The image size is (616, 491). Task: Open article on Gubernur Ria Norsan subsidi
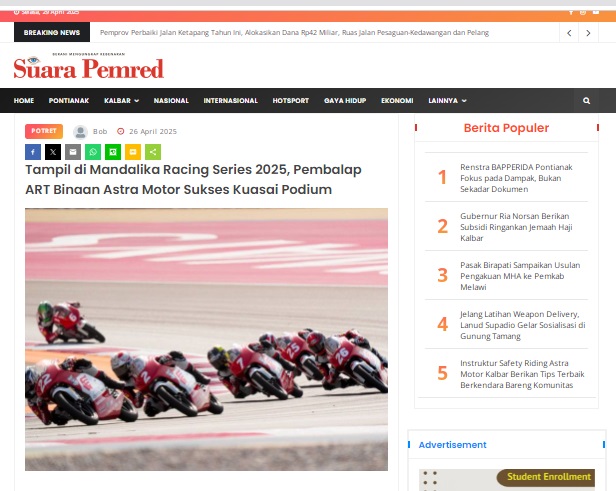[516, 227]
